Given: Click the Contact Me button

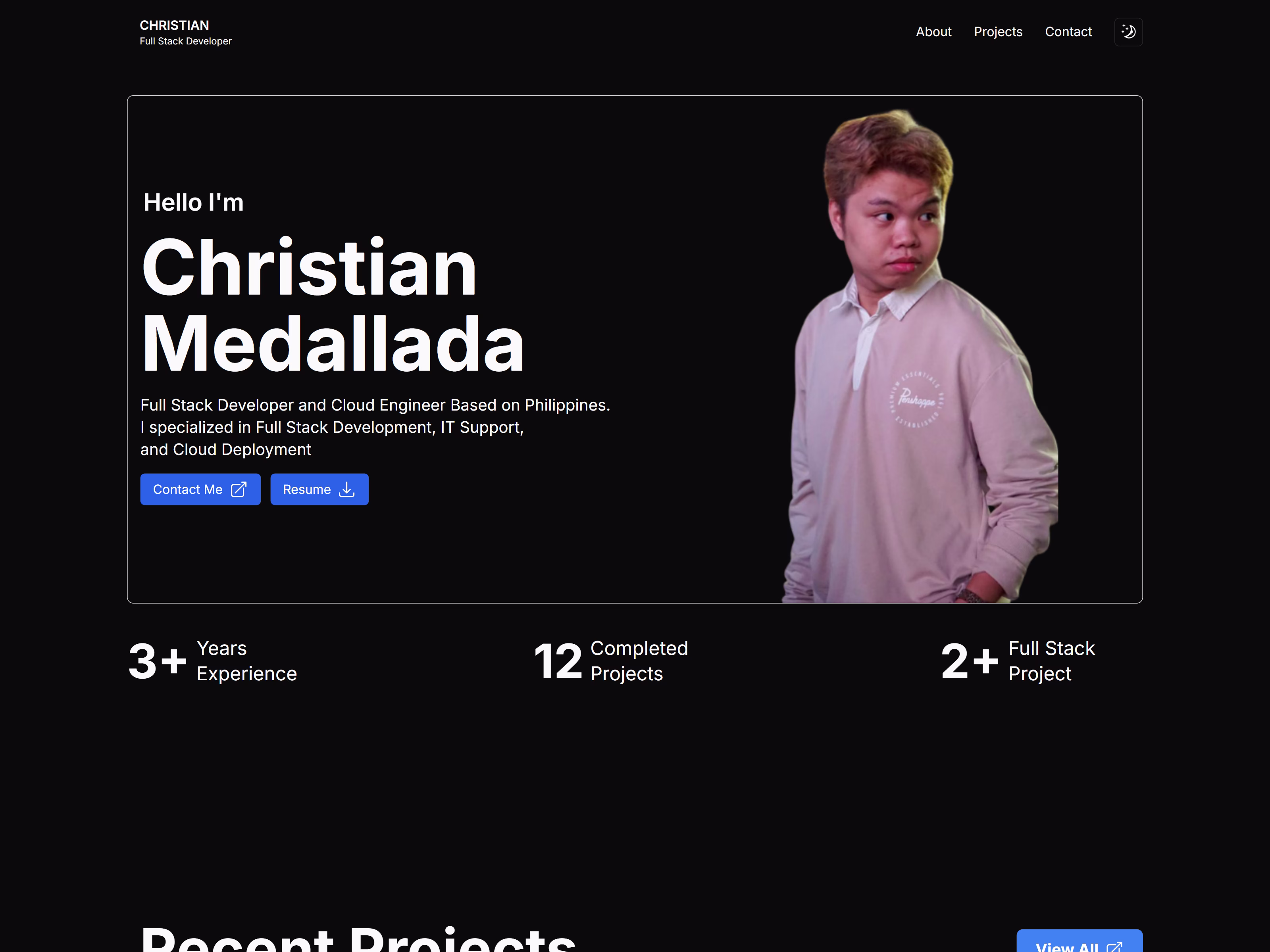Looking at the screenshot, I should 200,489.
